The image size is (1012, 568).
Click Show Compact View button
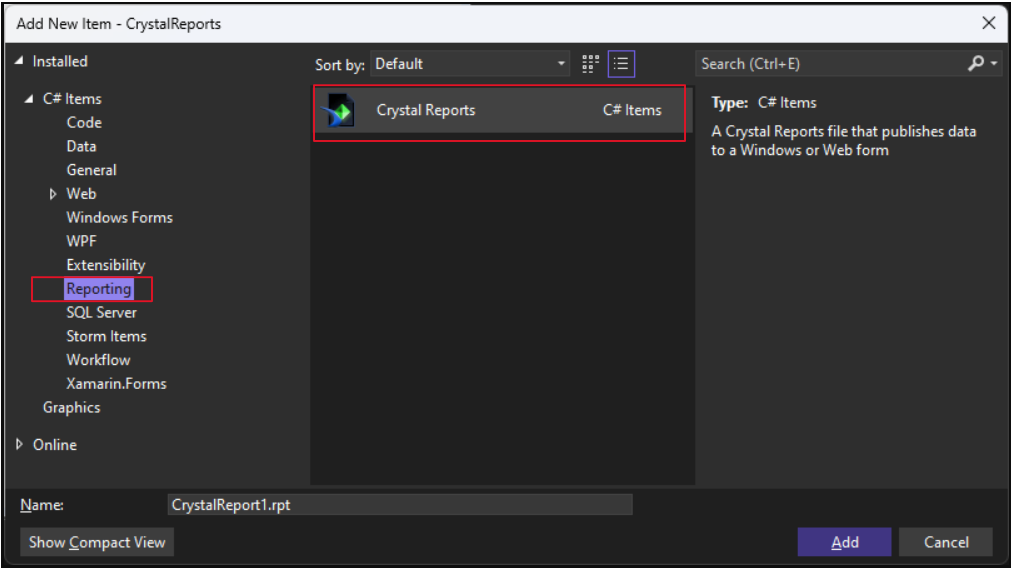click(x=97, y=542)
